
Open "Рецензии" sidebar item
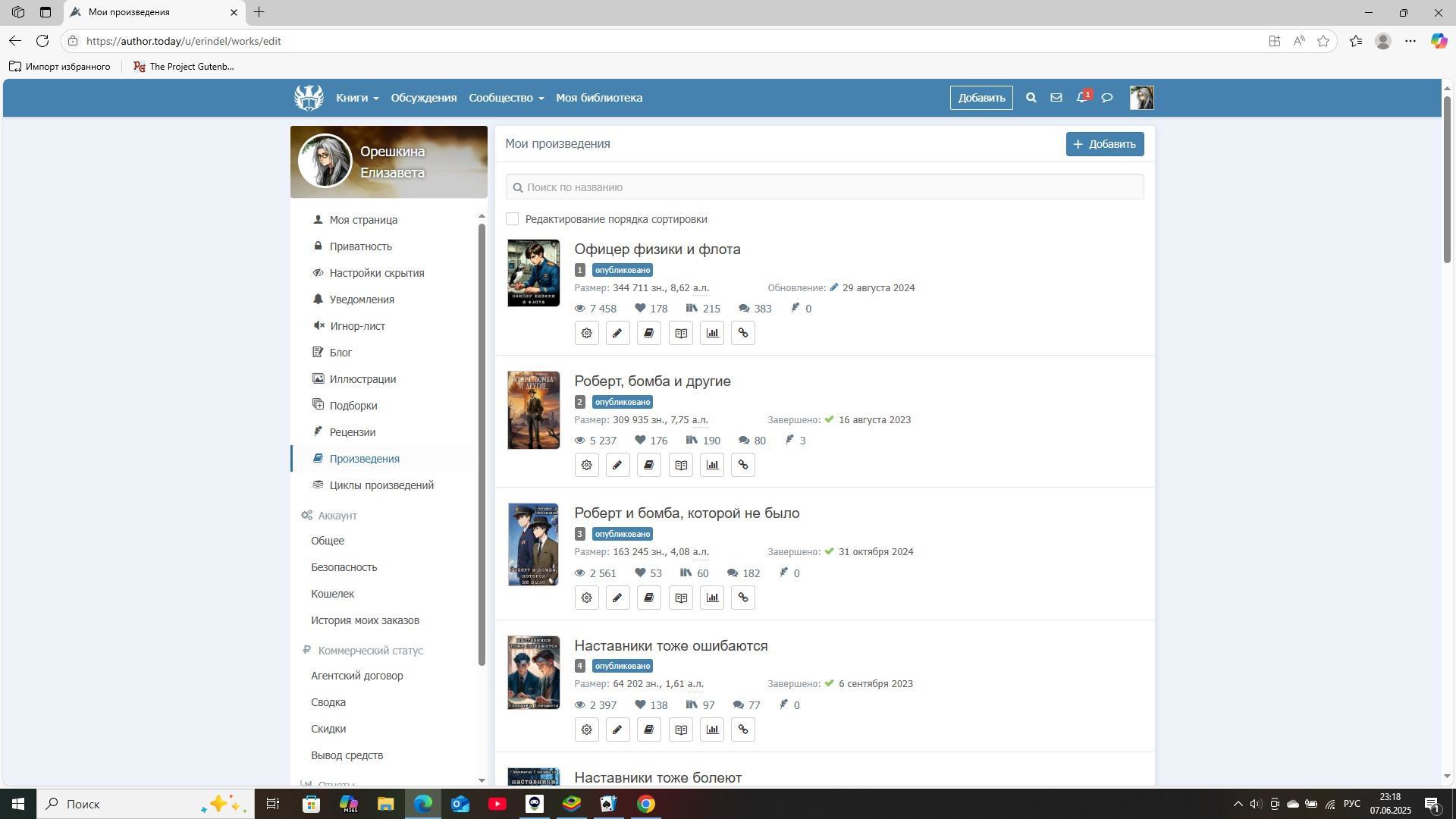(353, 432)
